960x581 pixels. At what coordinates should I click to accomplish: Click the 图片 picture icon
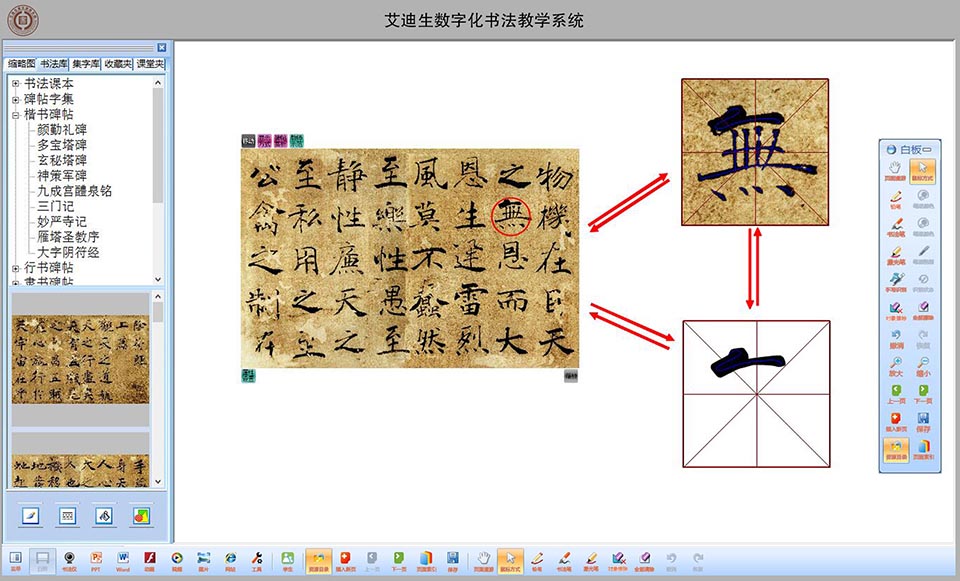coord(204,560)
